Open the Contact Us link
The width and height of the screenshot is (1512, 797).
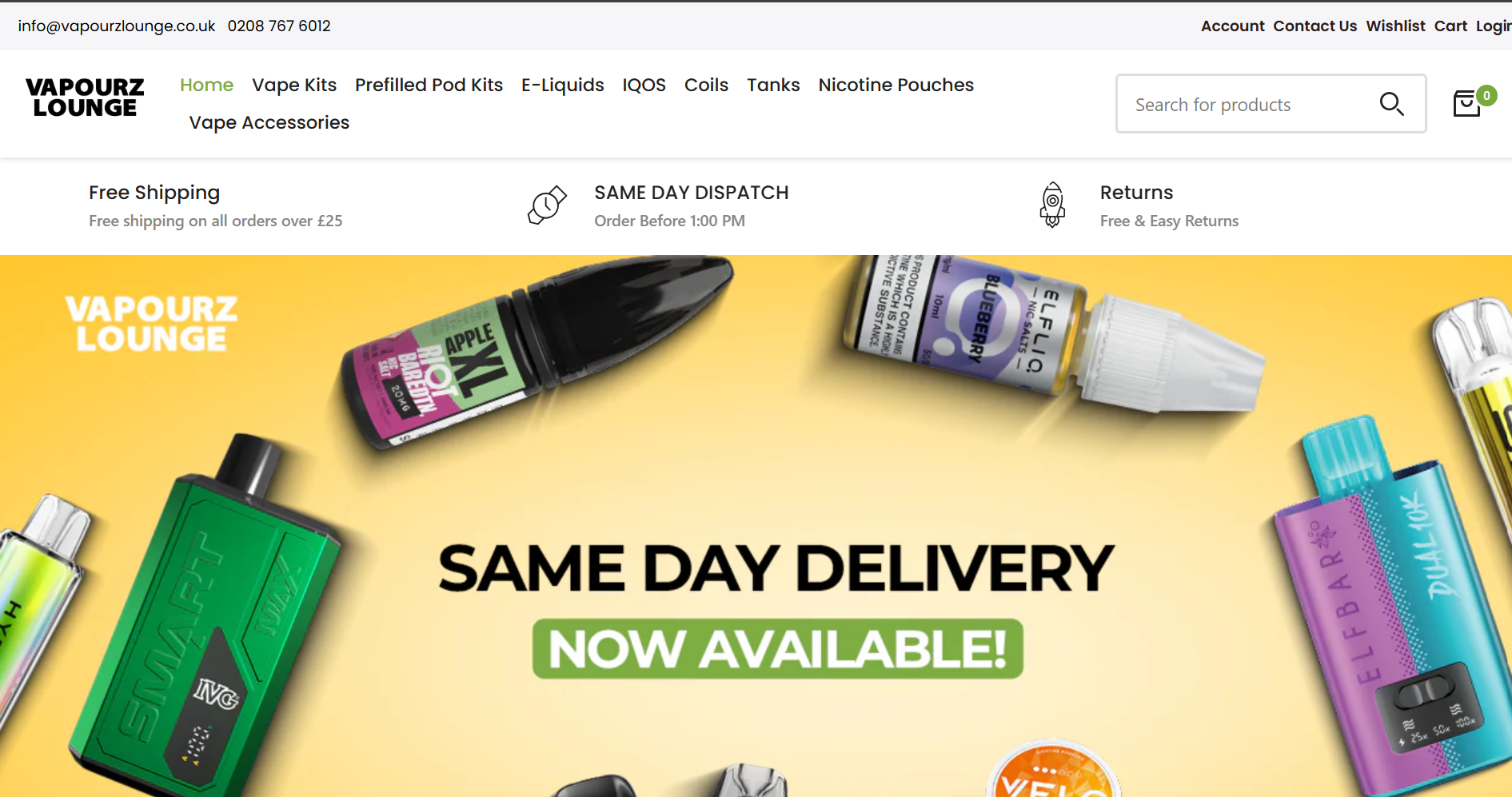pyautogui.click(x=1315, y=26)
